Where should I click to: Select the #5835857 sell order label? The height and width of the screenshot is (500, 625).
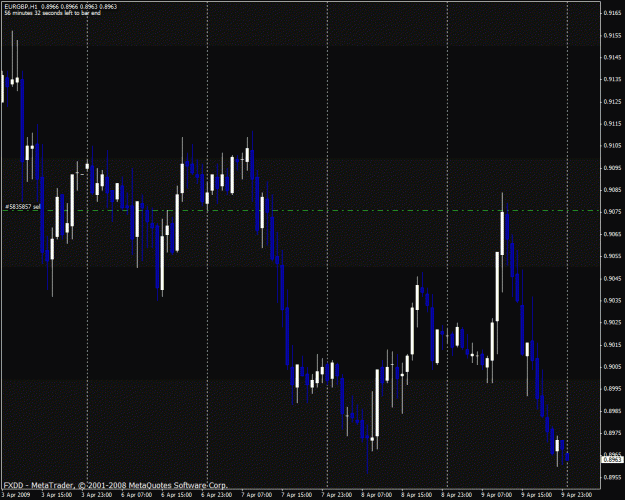coord(23,207)
